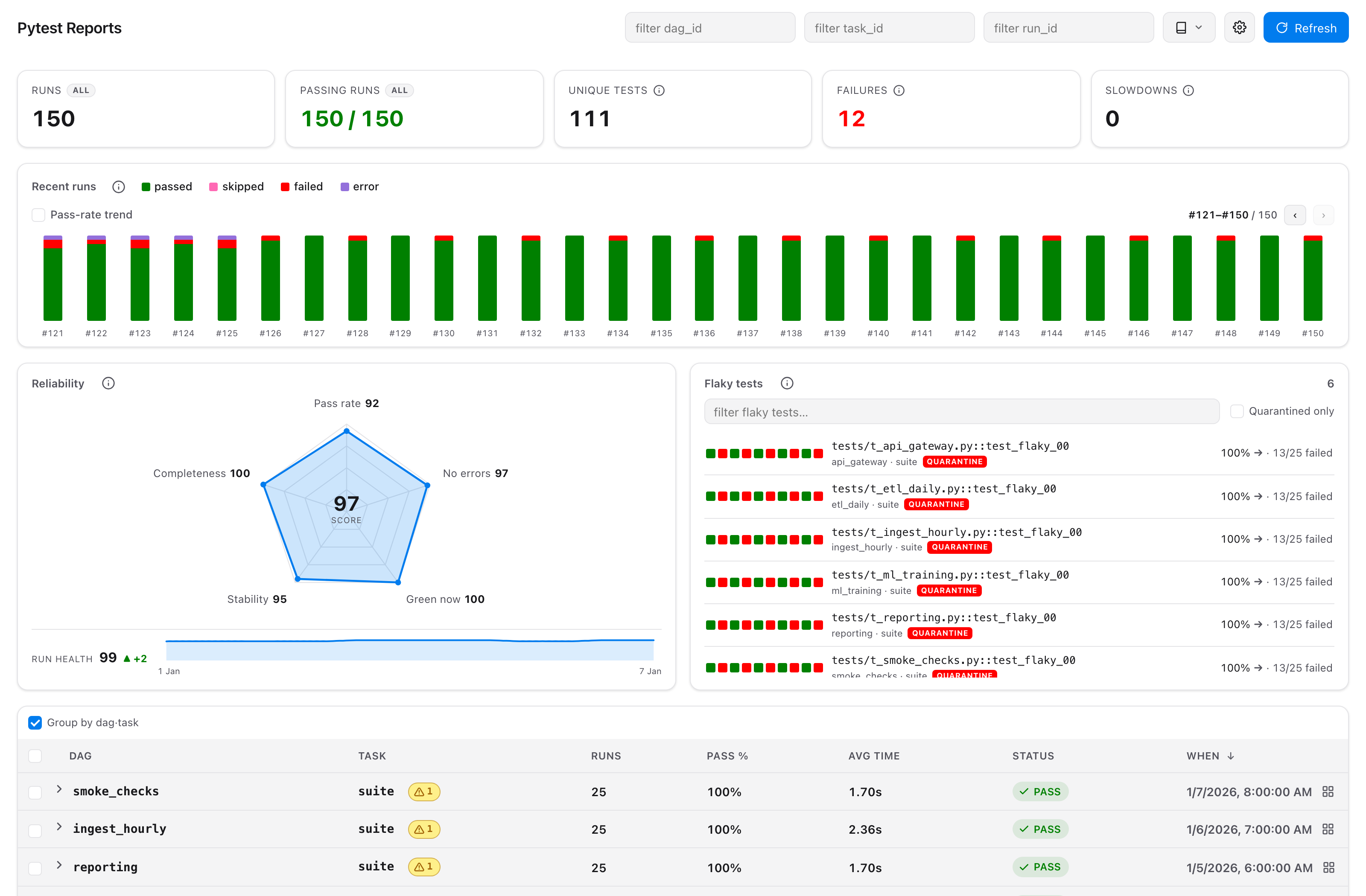1366x896 pixels.
Task: Click the passed legend swatch
Action: [146, 187]
